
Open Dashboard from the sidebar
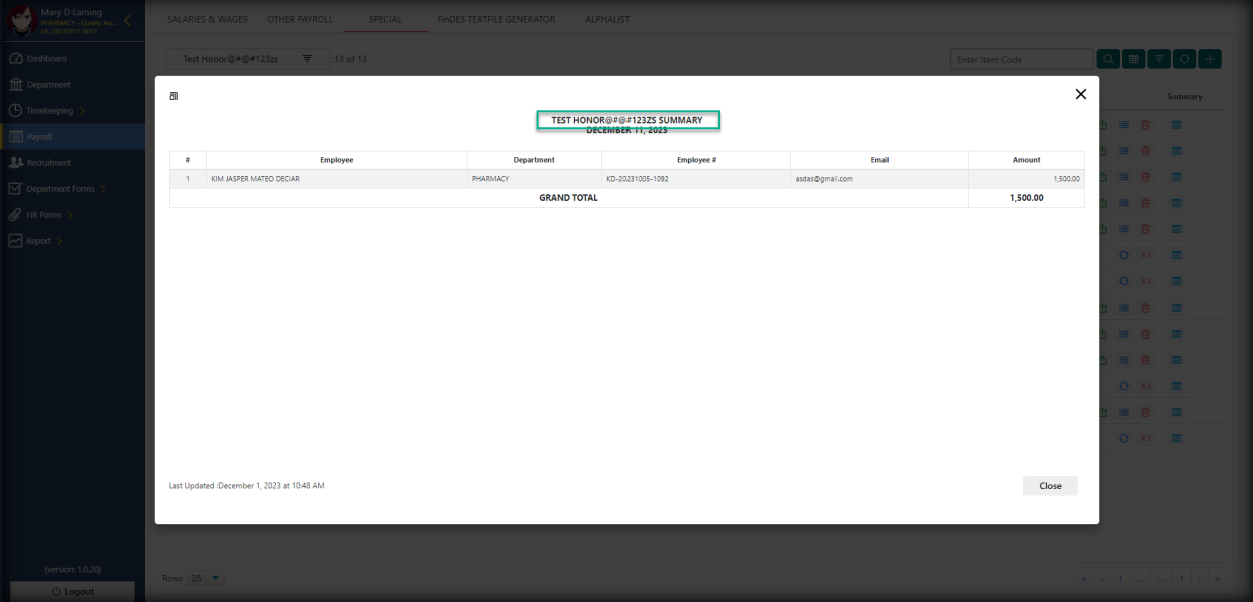(47, 59)
